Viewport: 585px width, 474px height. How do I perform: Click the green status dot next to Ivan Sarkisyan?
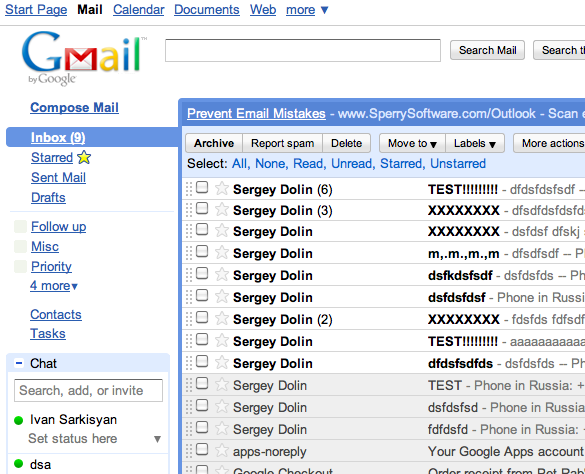tap(19, 420)
